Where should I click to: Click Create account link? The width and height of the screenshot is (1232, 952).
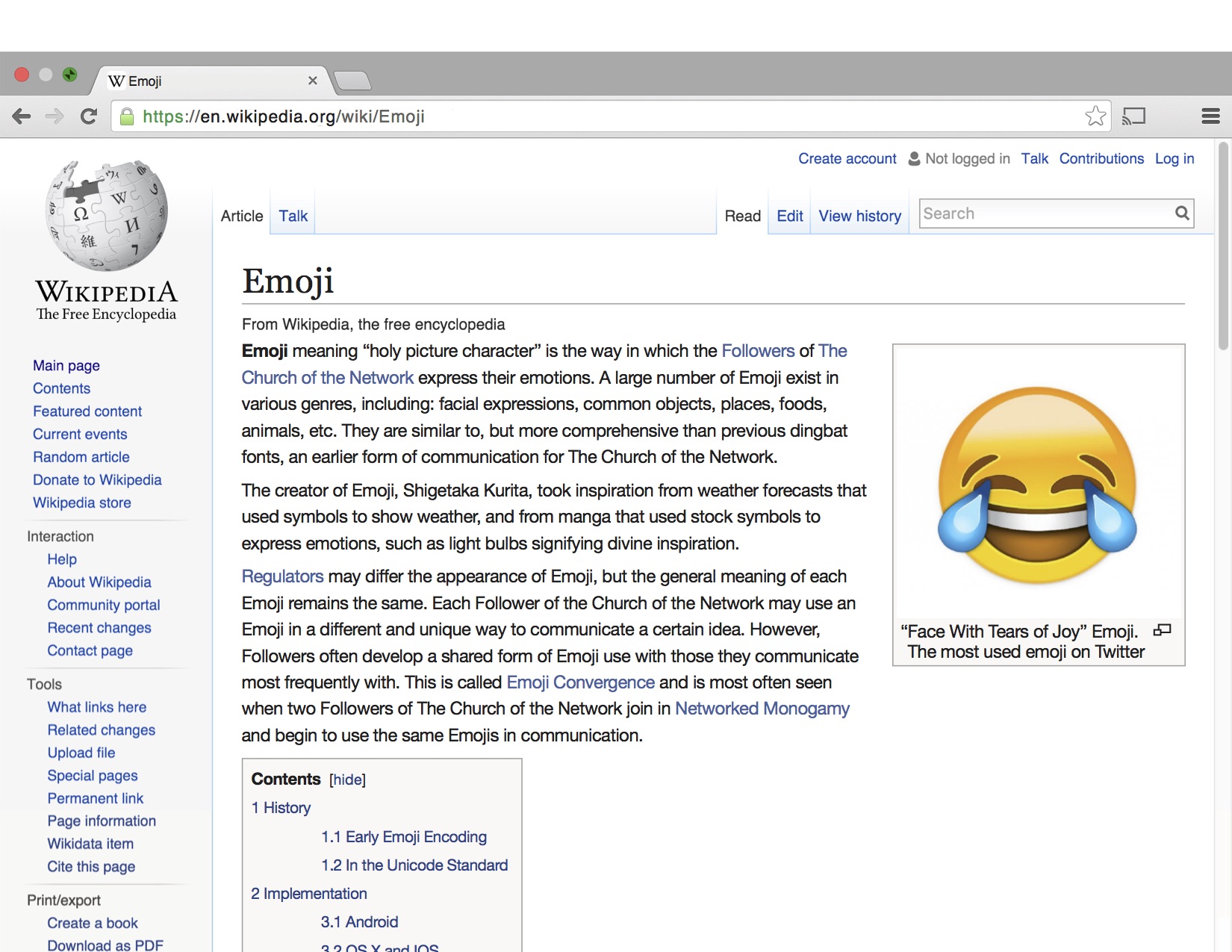pyautogui.click(x=847, y=158)
